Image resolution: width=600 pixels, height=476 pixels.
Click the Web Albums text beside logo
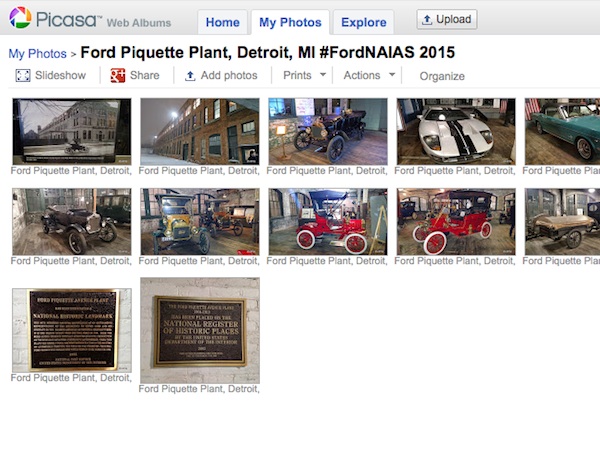pos(139,23)
